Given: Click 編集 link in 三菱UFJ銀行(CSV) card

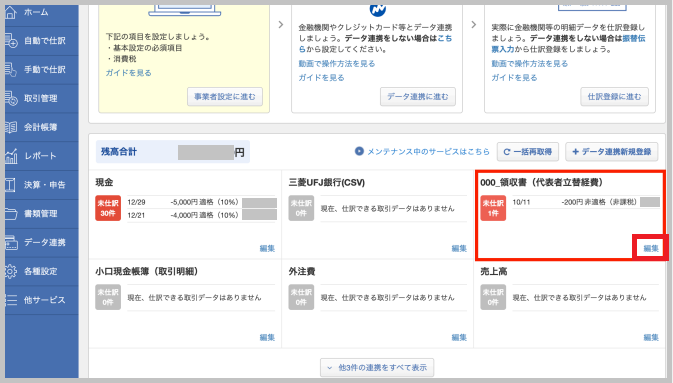Looking at the screenshot, I should point(459,248).
